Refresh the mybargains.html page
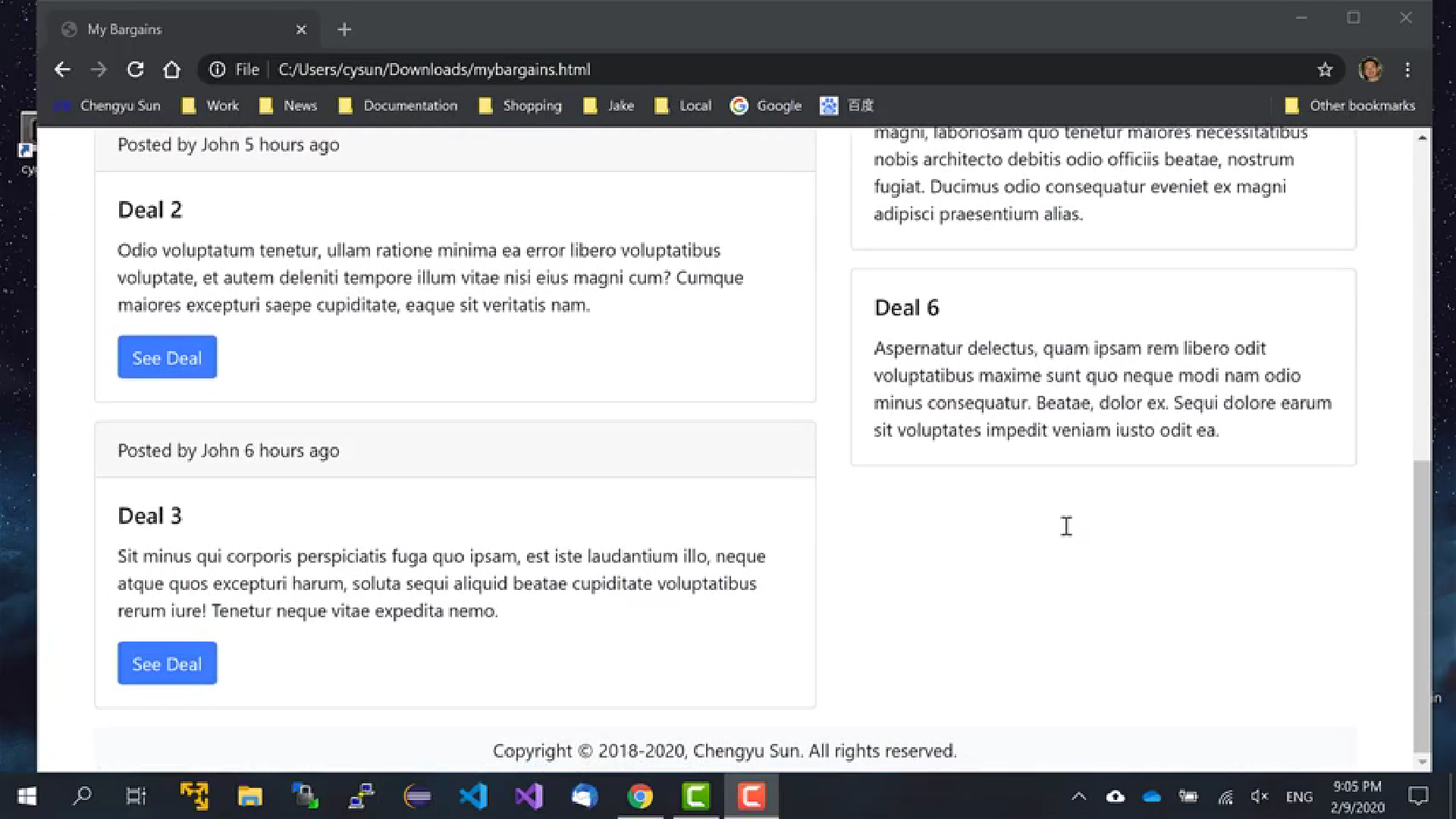Screen dimensions: 1456x819 coord(135,69)
